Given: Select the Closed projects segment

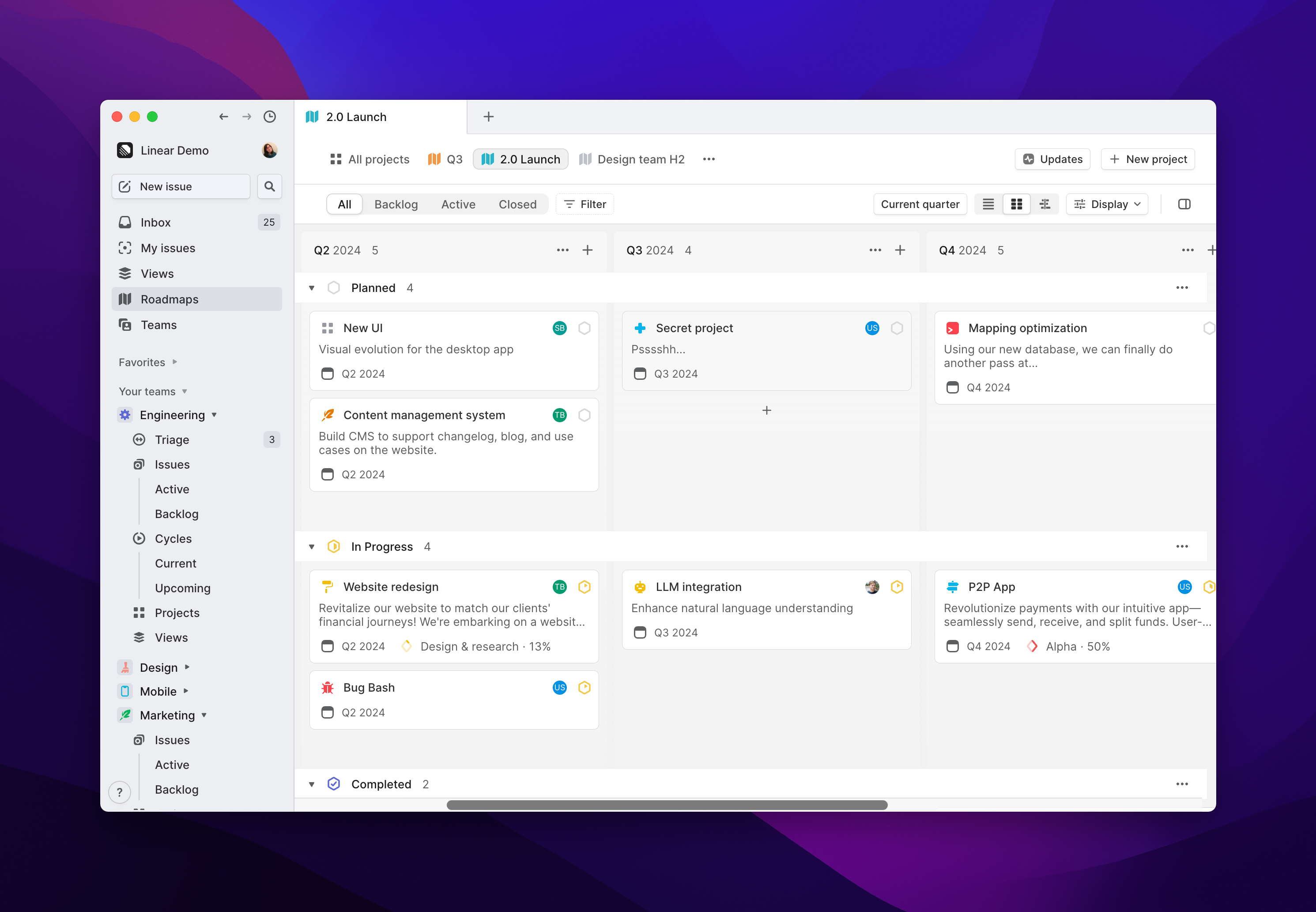Looking at the screenshot, I should 517,204.
